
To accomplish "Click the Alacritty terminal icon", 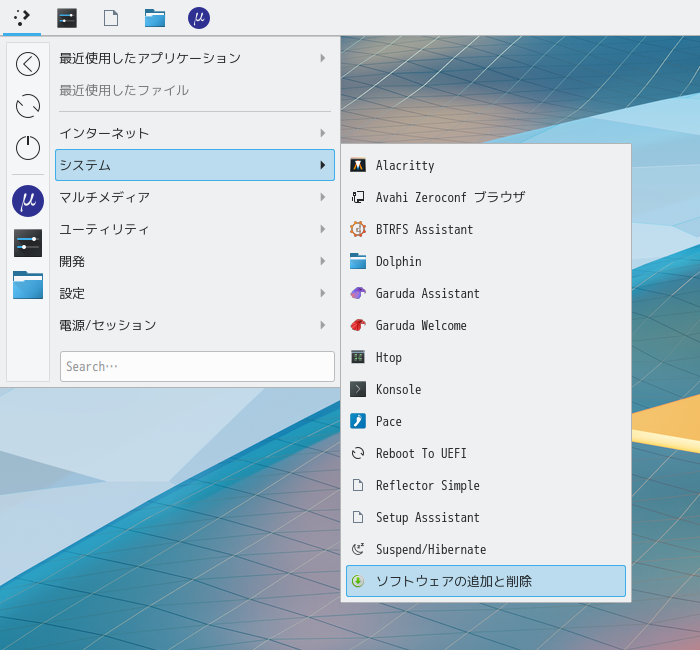I will tap(358, 165).
